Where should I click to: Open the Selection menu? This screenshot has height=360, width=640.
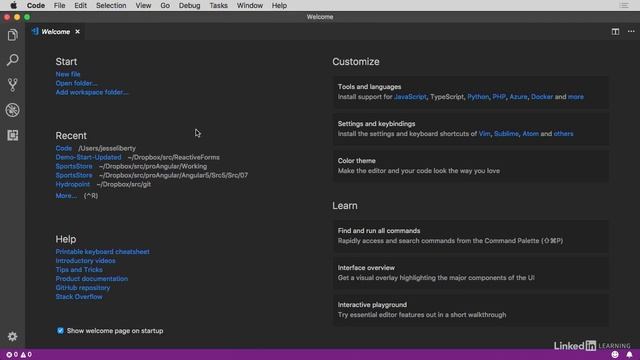(111, 5)
